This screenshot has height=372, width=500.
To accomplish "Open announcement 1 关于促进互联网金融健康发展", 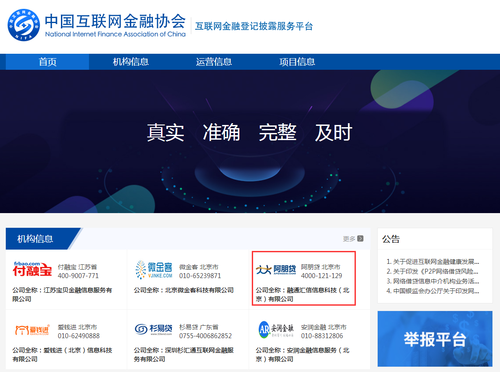I will click(x=433, y=262).
